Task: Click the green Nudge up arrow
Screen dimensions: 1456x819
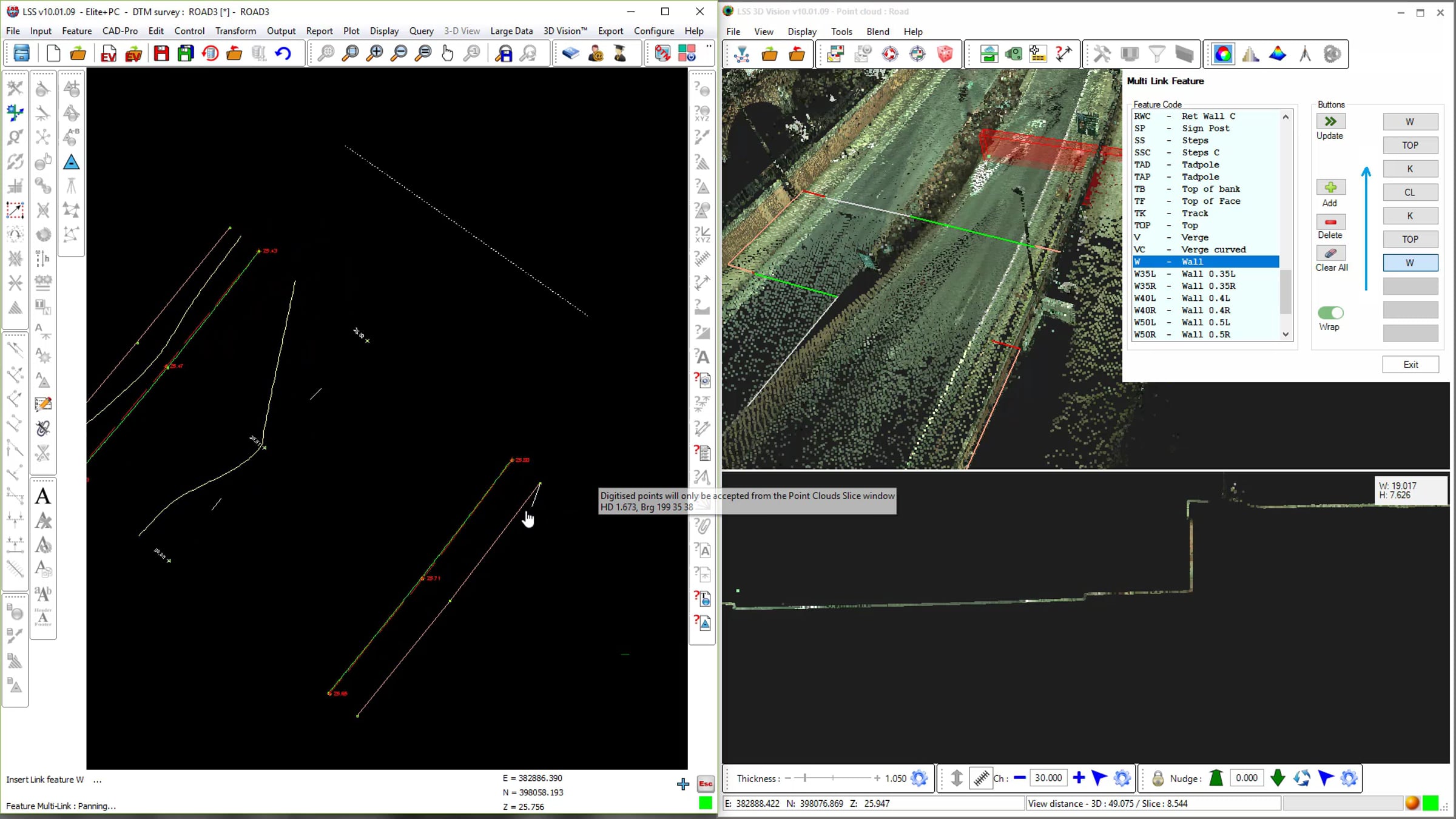Action: (x=1216, y=778)
